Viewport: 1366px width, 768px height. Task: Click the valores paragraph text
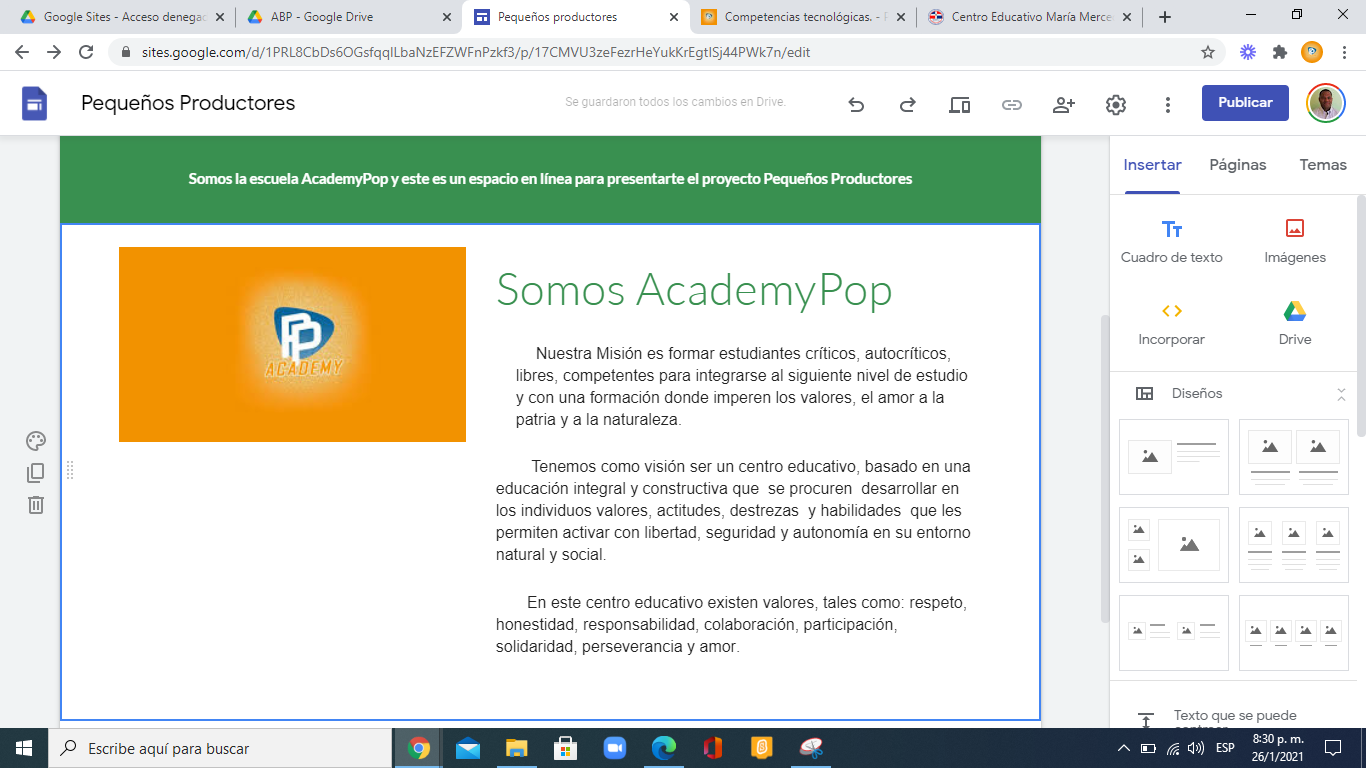731,625
